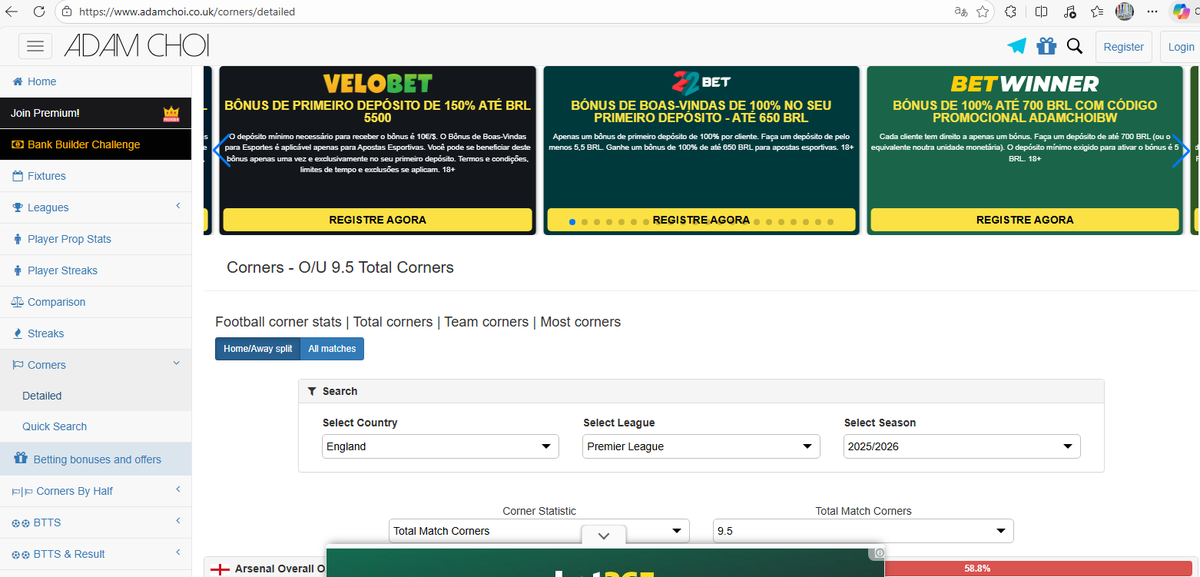Open Comparison page in sidebar
The width and height of the screenshot is (1200, 577).
[x=95, y=302]
